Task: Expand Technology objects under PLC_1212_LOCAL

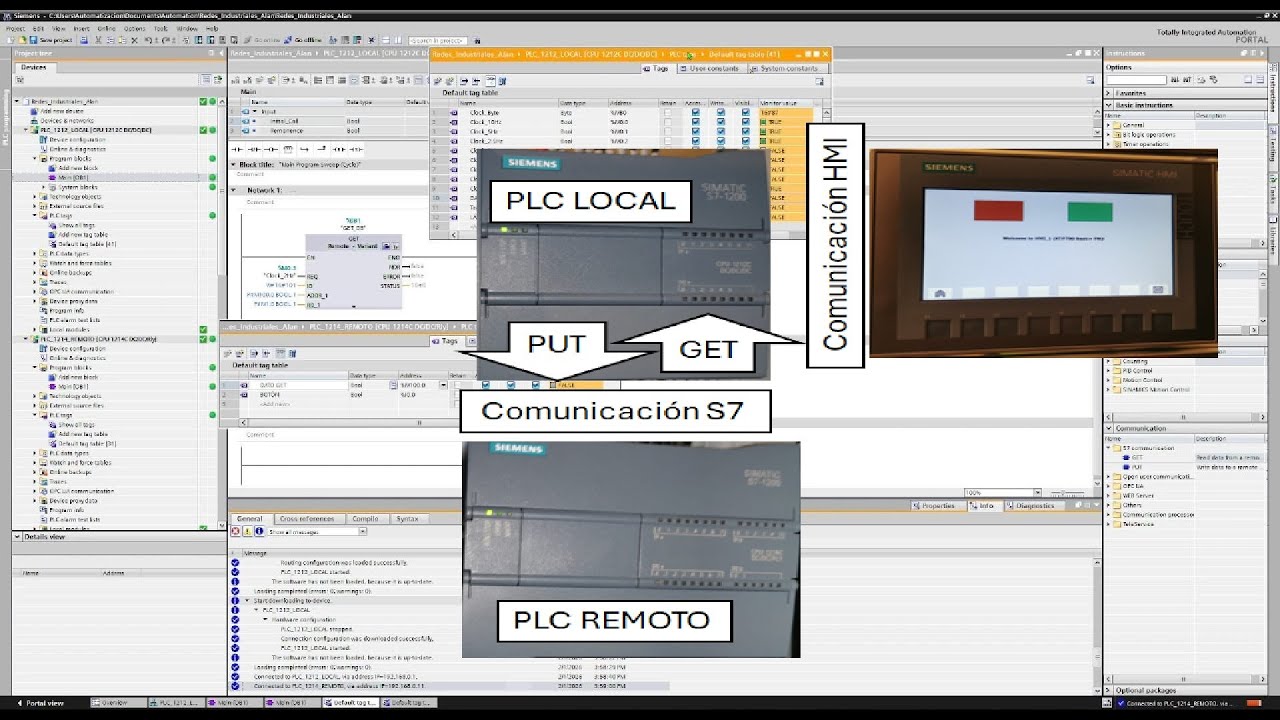Action: [x=35, y=197]
